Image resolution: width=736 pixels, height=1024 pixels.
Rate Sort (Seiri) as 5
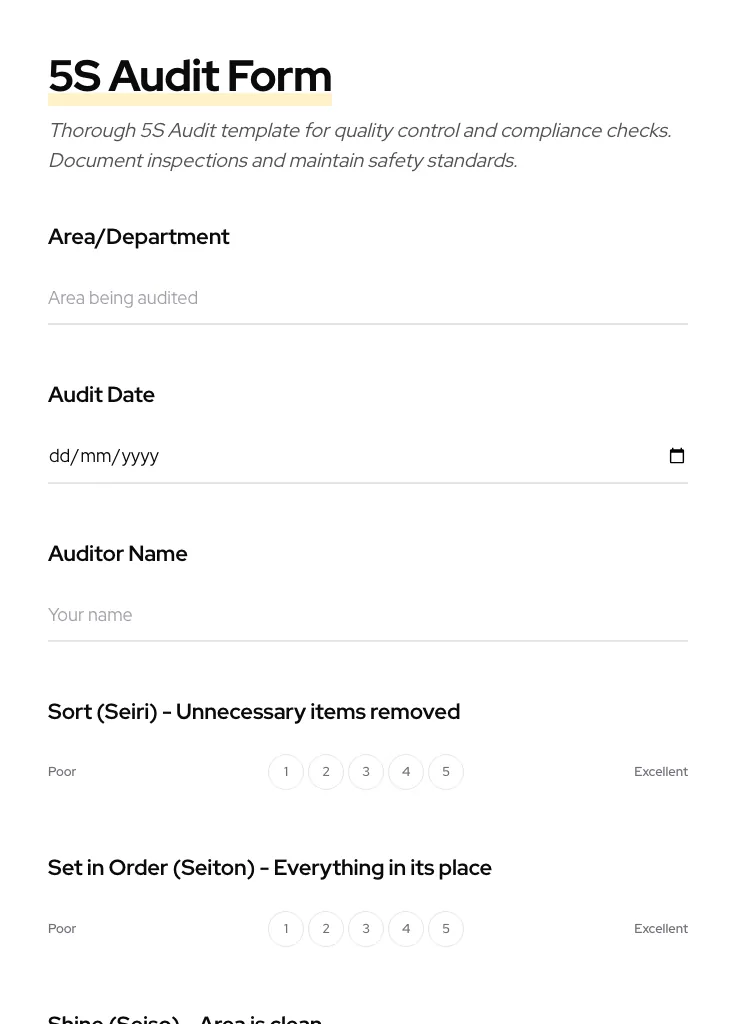(446, 771)
